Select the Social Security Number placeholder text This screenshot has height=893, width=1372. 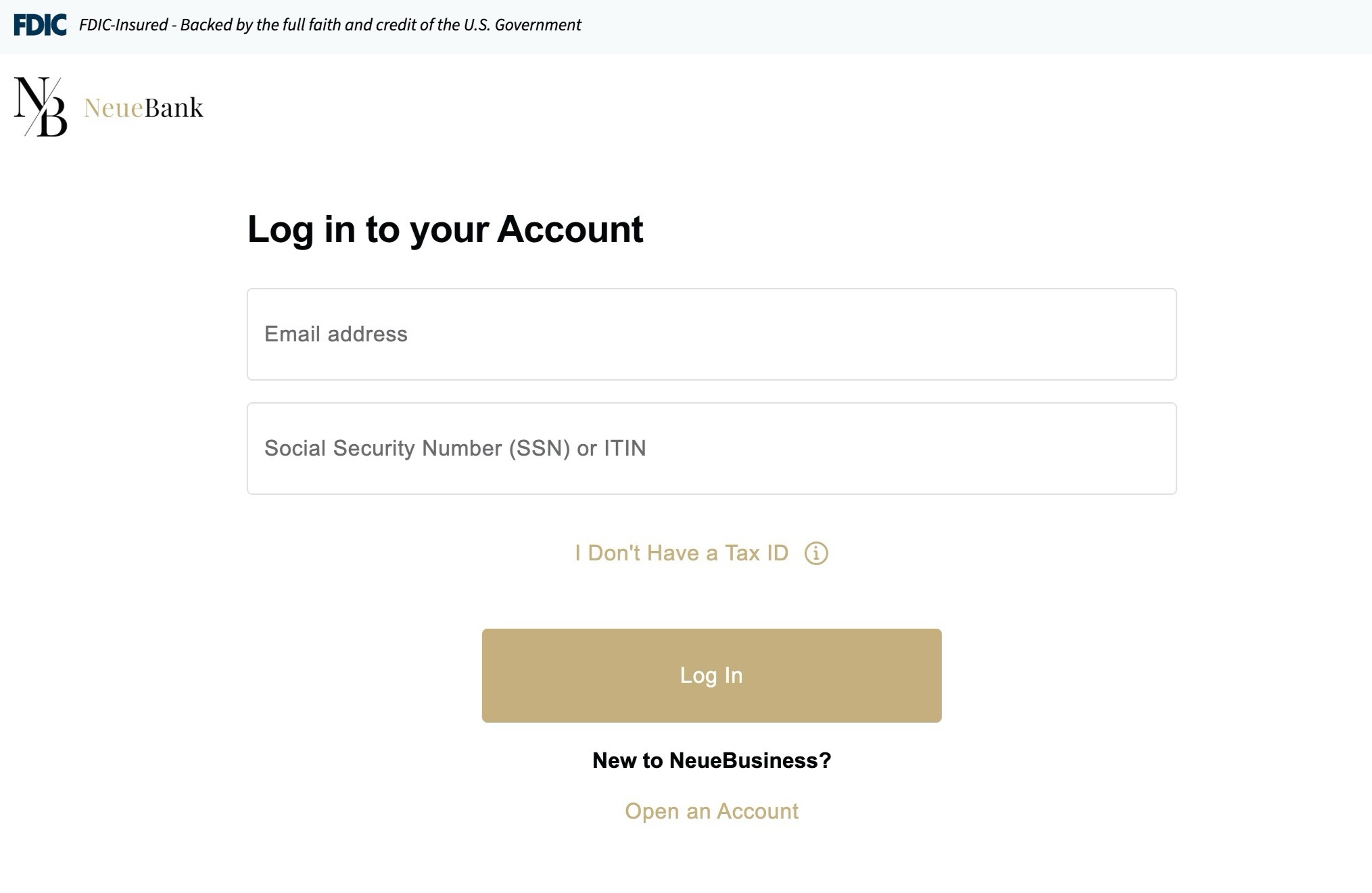[x=455, y=449]
